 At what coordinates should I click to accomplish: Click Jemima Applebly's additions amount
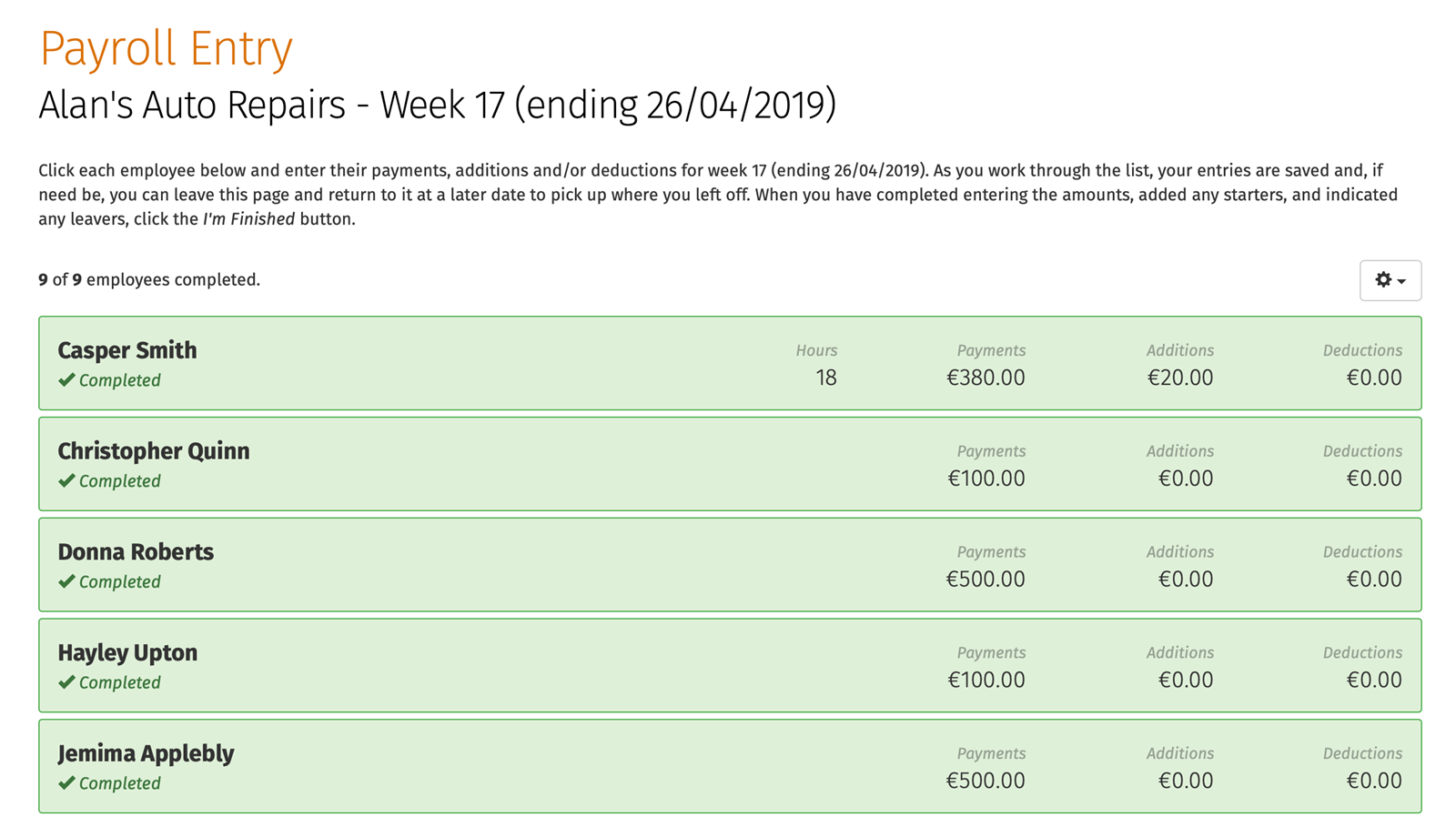coord(1186,782)
